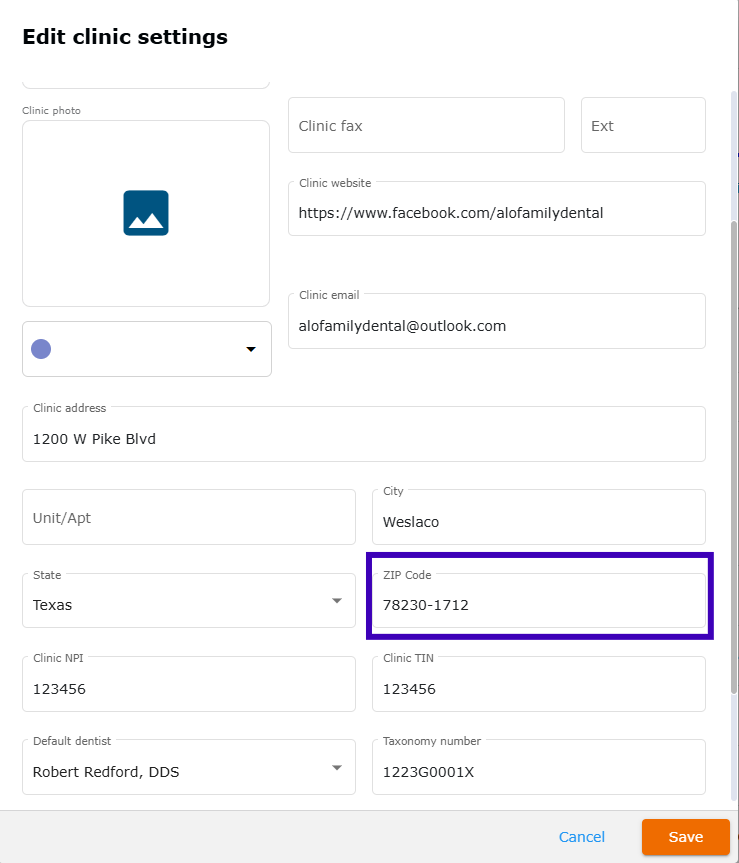Click the orange Save button
Viewport: 739px width, 863px height.
[686, 837]
